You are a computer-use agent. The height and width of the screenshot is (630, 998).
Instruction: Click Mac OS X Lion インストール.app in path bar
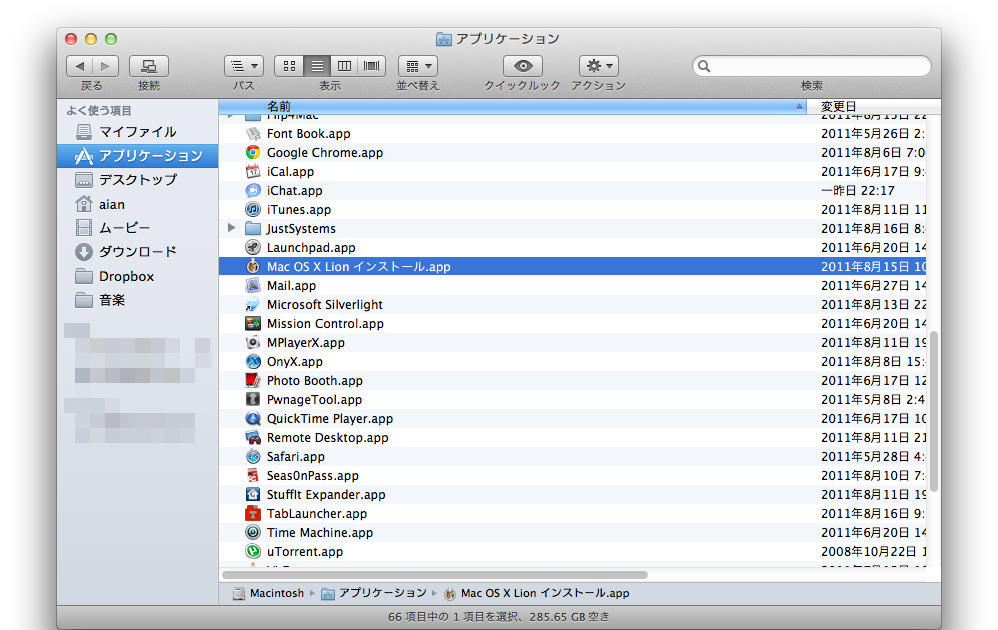537,593
